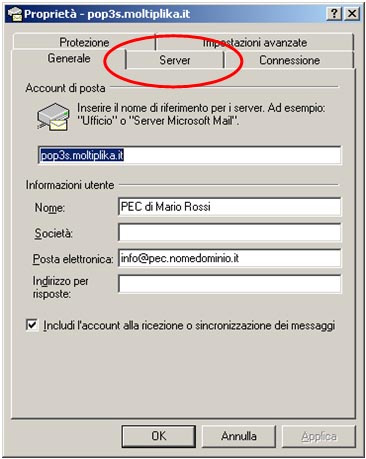Select the Generale tab
366x459 pixels.
point(69,58)
